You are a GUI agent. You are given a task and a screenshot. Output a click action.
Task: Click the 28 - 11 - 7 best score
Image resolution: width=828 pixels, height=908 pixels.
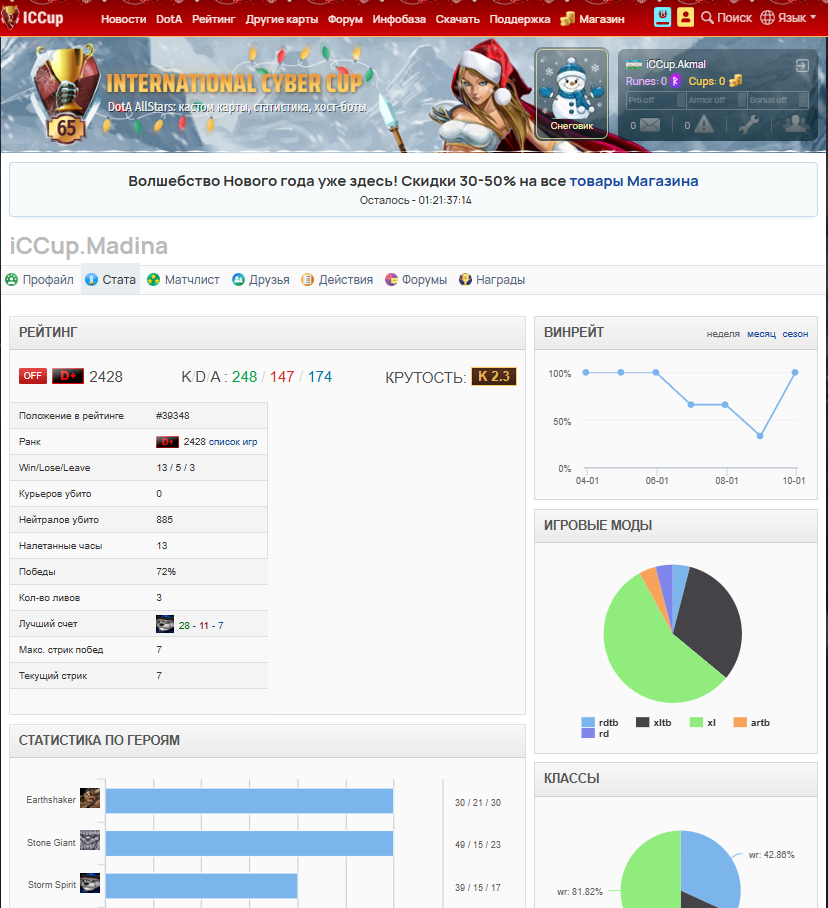pos(201,625)
